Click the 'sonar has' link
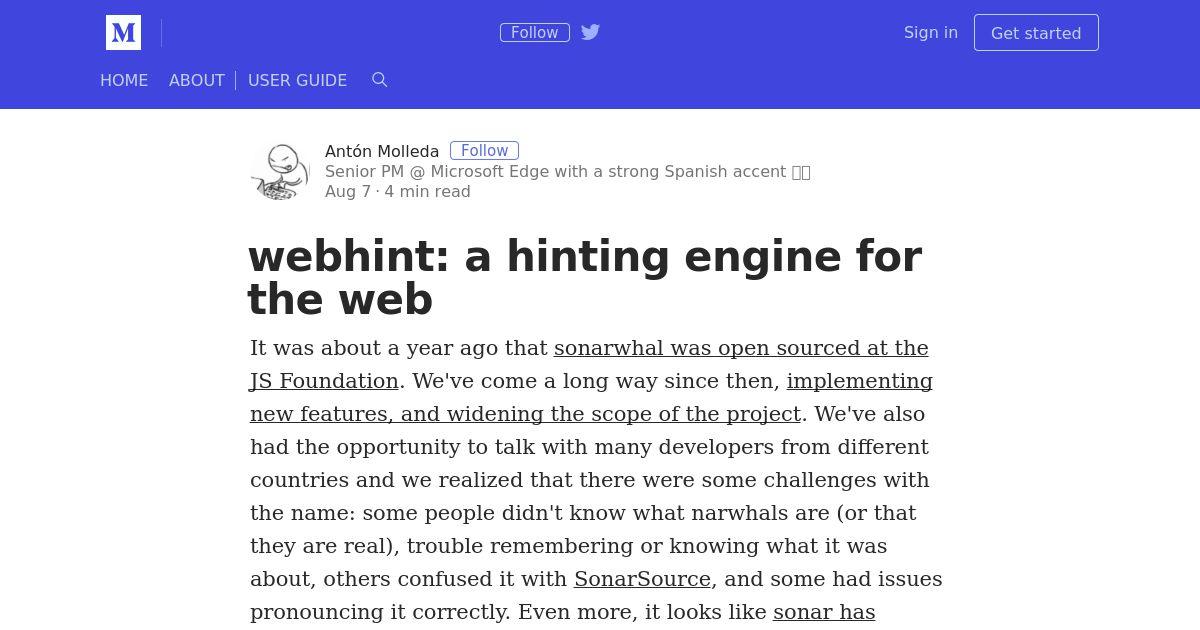The height and width of the screenshot is (630, 1200). pyautogui.click(x=824, y=612)
